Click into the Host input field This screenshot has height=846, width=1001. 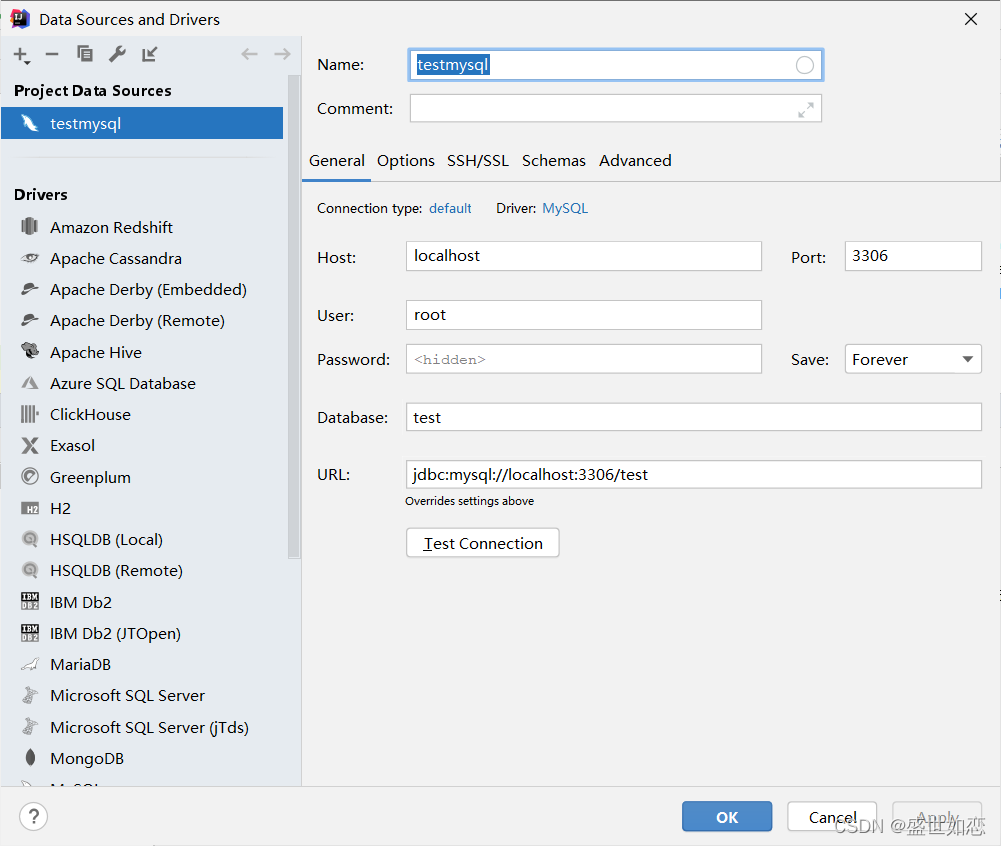coord(583,256)
